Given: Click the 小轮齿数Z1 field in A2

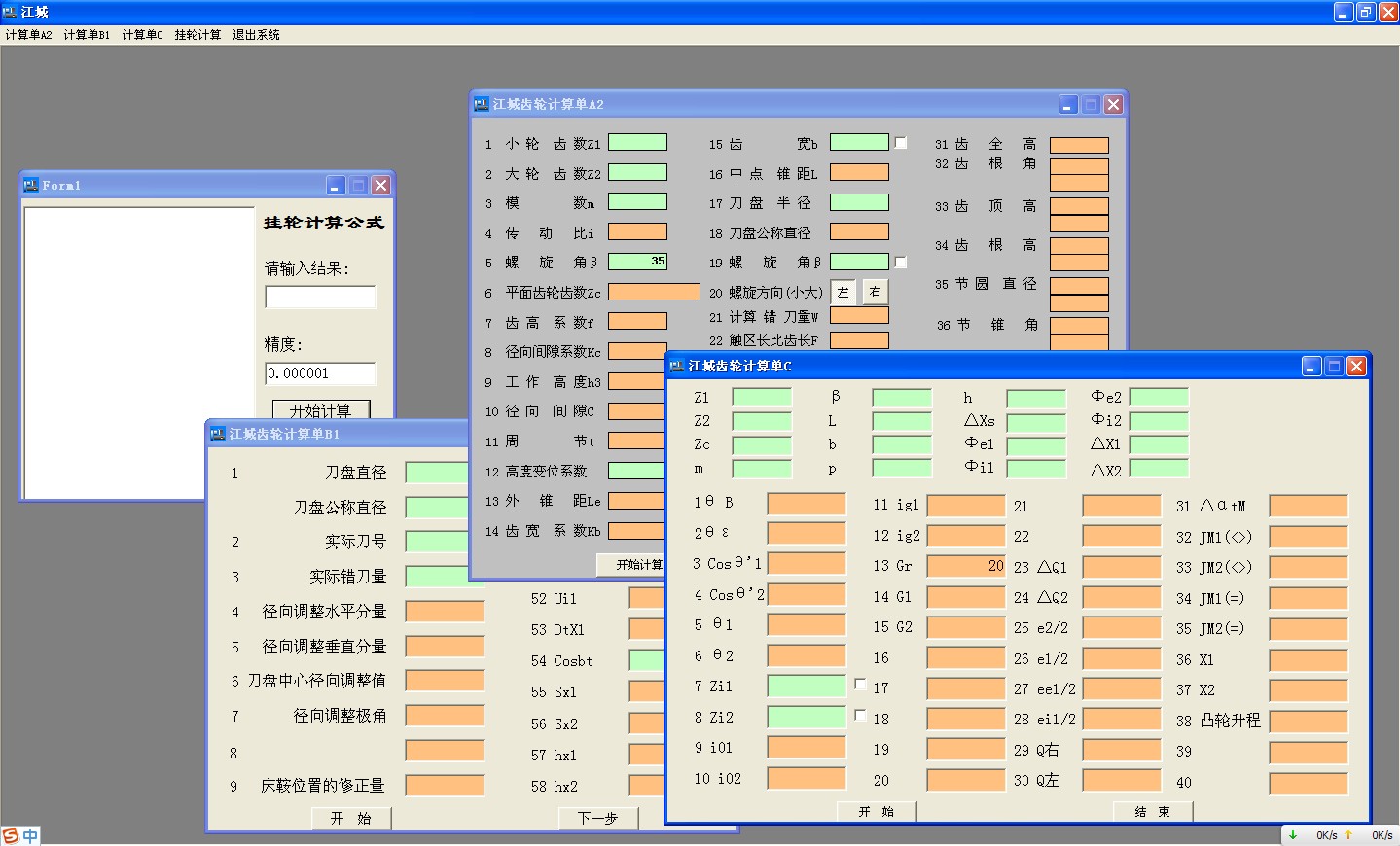Looking at the screenshot, I should click(637, 142).
